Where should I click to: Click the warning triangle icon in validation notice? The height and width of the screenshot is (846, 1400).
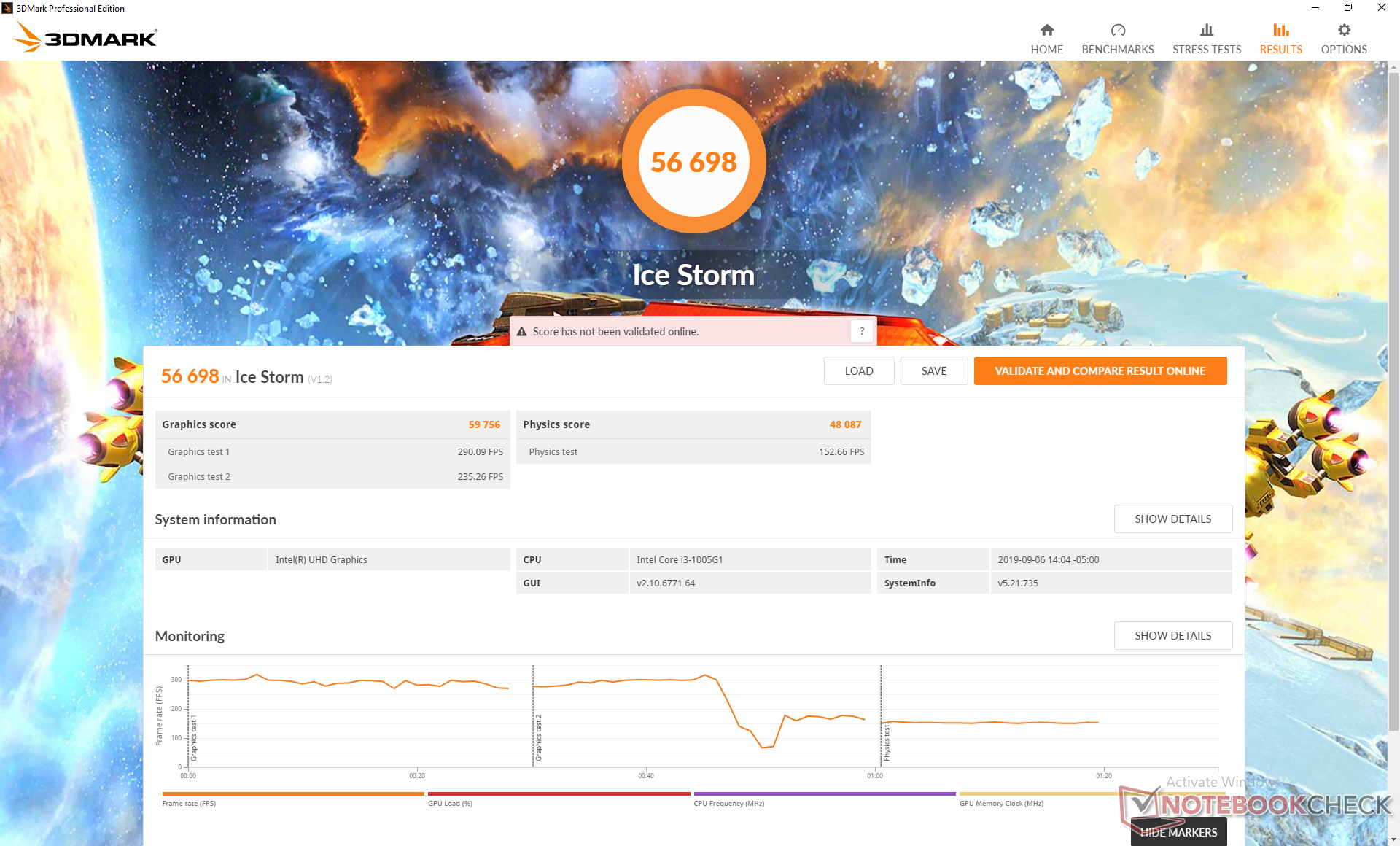[522, 332]
